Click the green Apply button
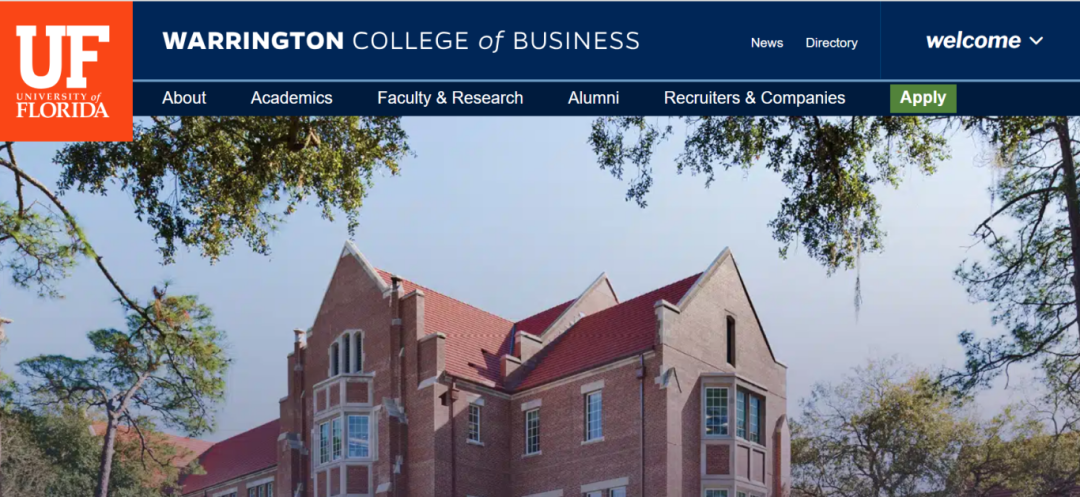Image resolution: width=1080 pixels, height=497 pixels. click(923, 98)
